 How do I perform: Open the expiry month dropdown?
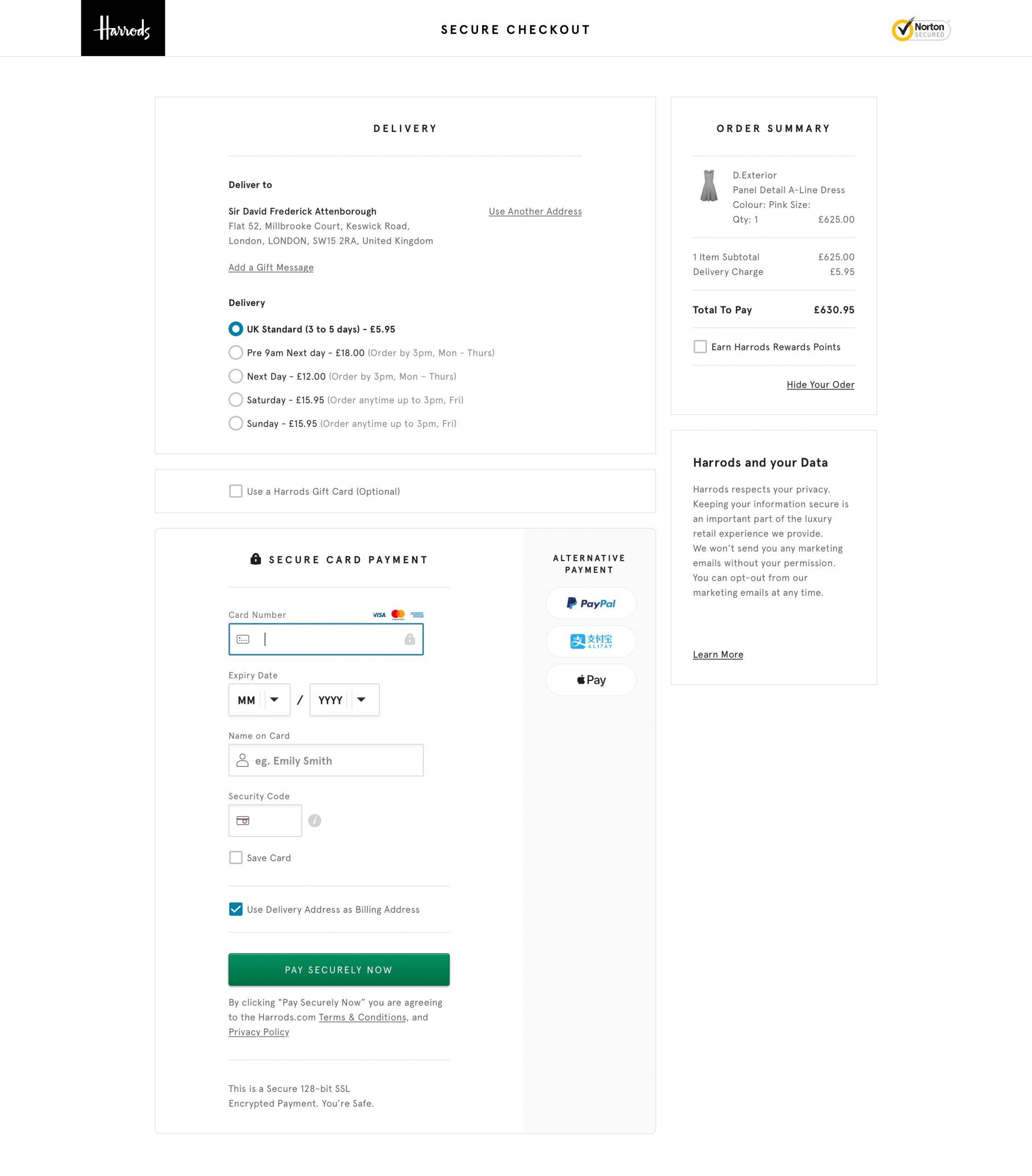point(259,700)
